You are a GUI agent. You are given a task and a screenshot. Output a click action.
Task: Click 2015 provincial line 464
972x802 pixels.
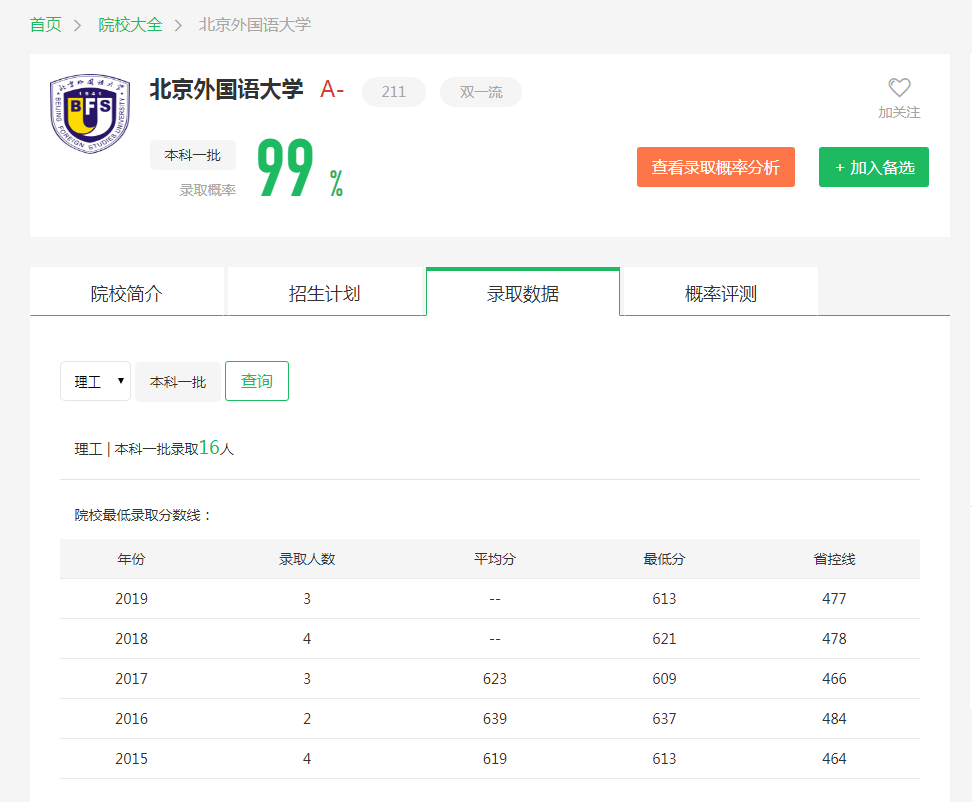click(x=834, y=759)
